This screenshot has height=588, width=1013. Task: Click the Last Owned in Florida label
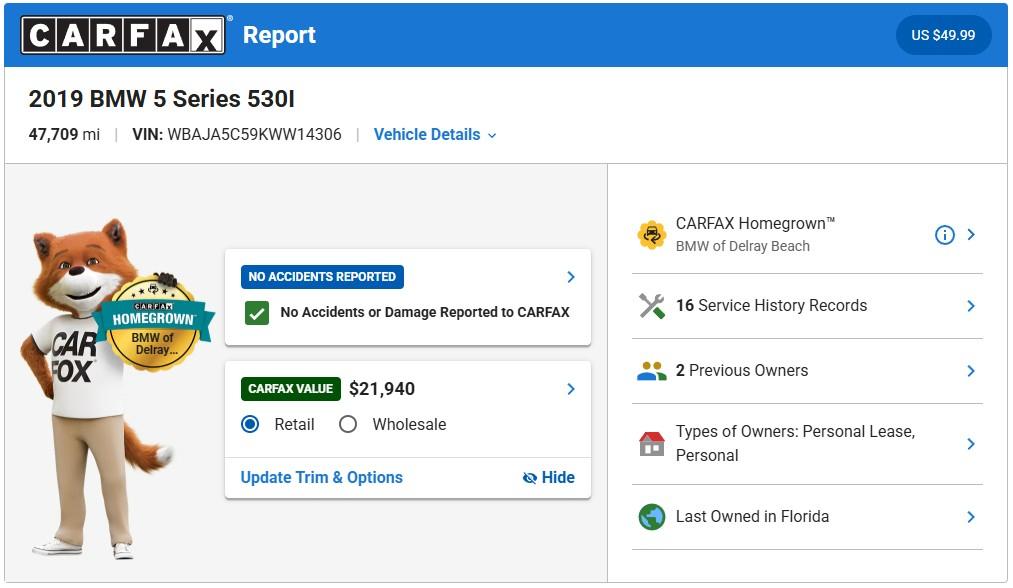(x=752, y=517)
